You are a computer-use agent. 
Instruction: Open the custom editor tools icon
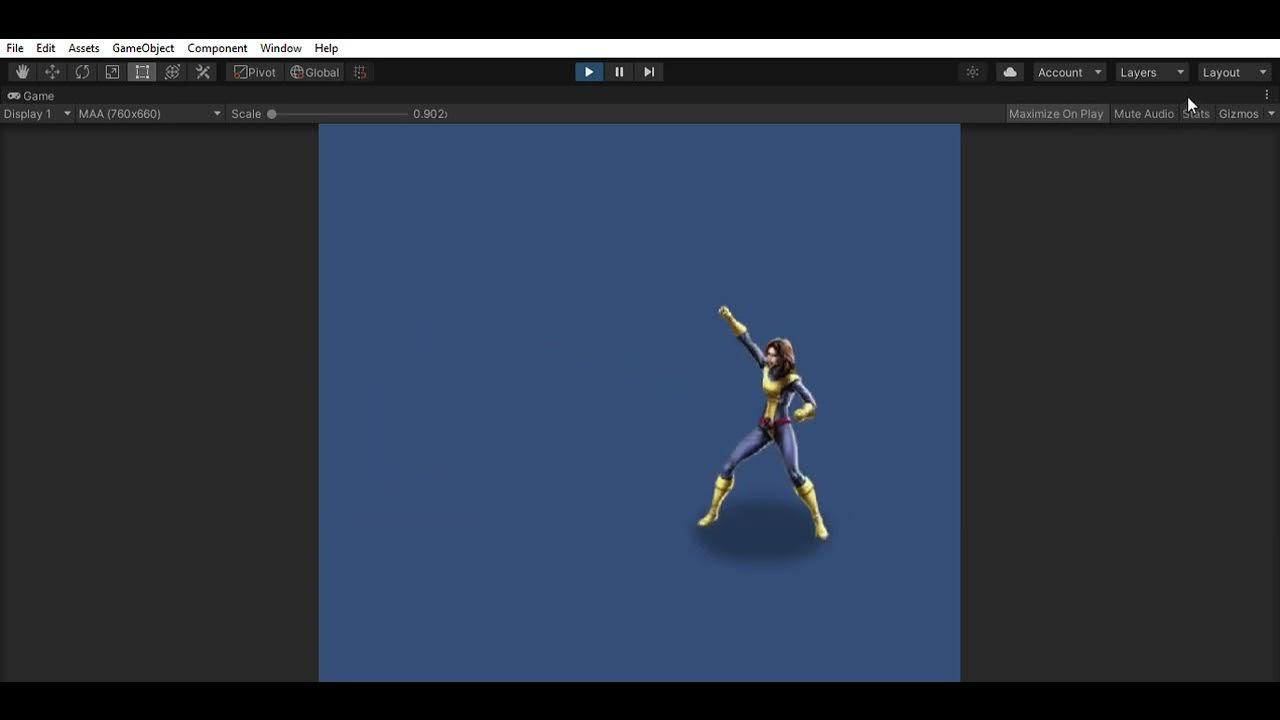203,72
